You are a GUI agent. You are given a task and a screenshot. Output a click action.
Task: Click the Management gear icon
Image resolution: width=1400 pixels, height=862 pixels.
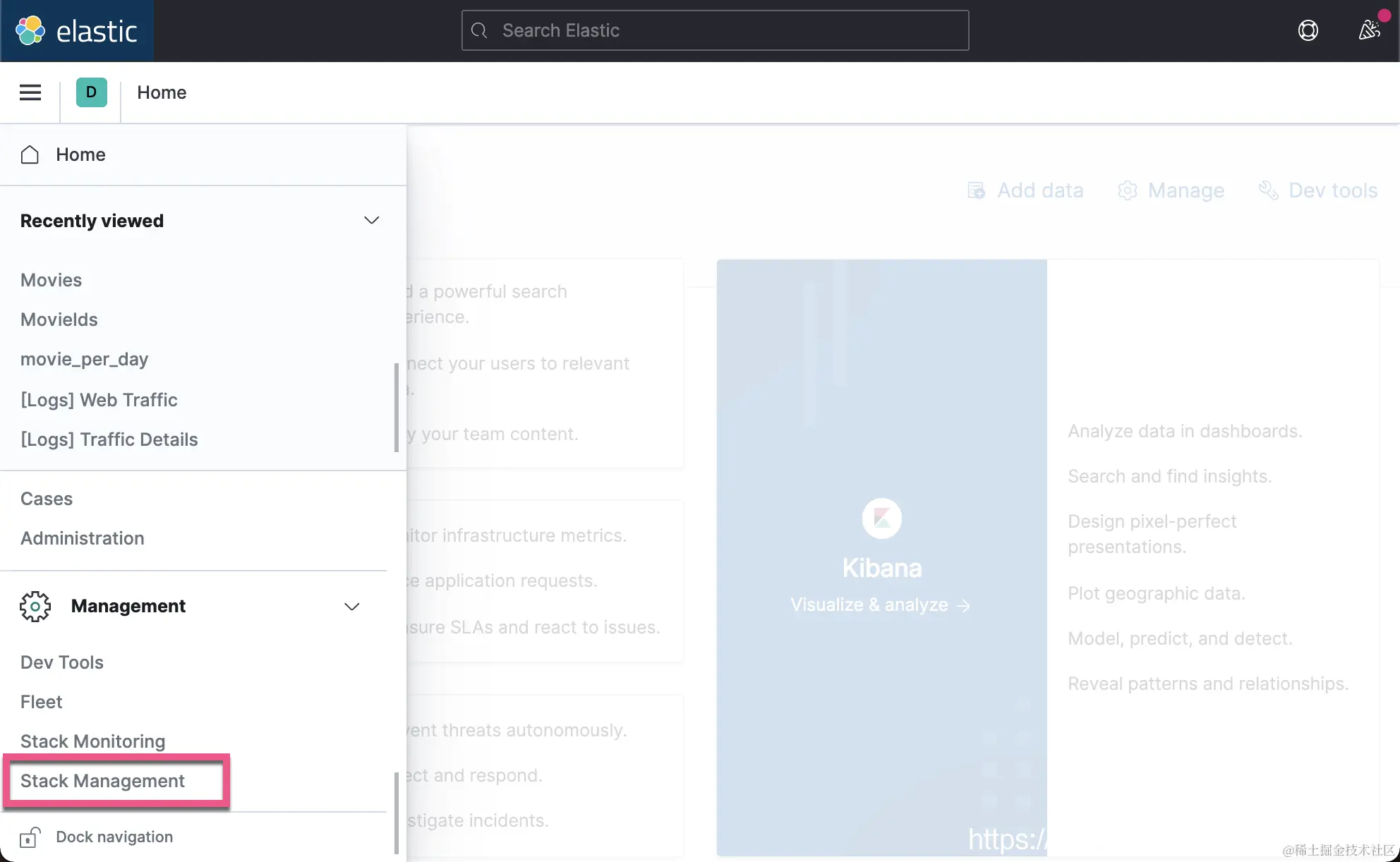point(35,606)
